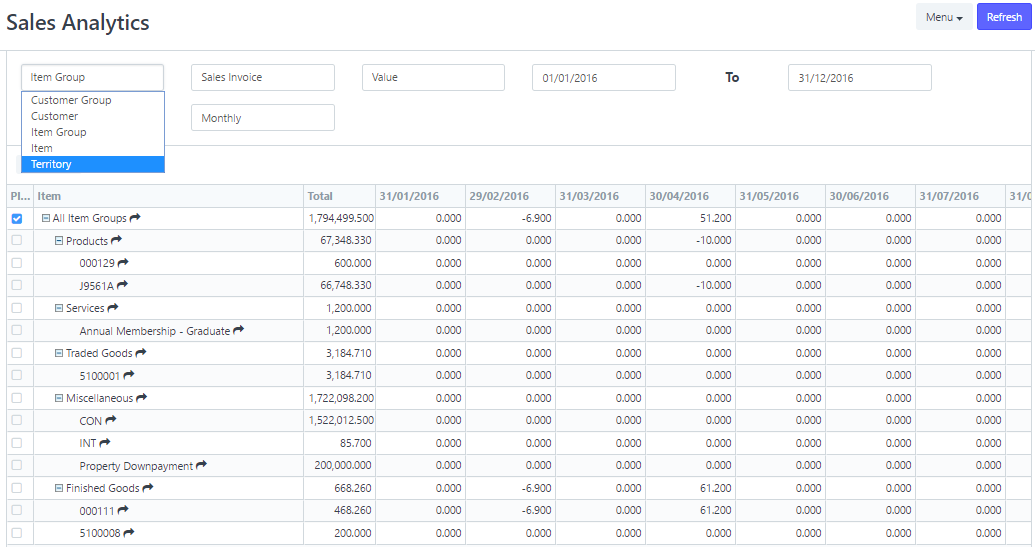This screenshot has width=1035, height=547.
Task: Open arrow icon beside Property Downpayment
Action: pyautogui.click(x=201, y=465)
